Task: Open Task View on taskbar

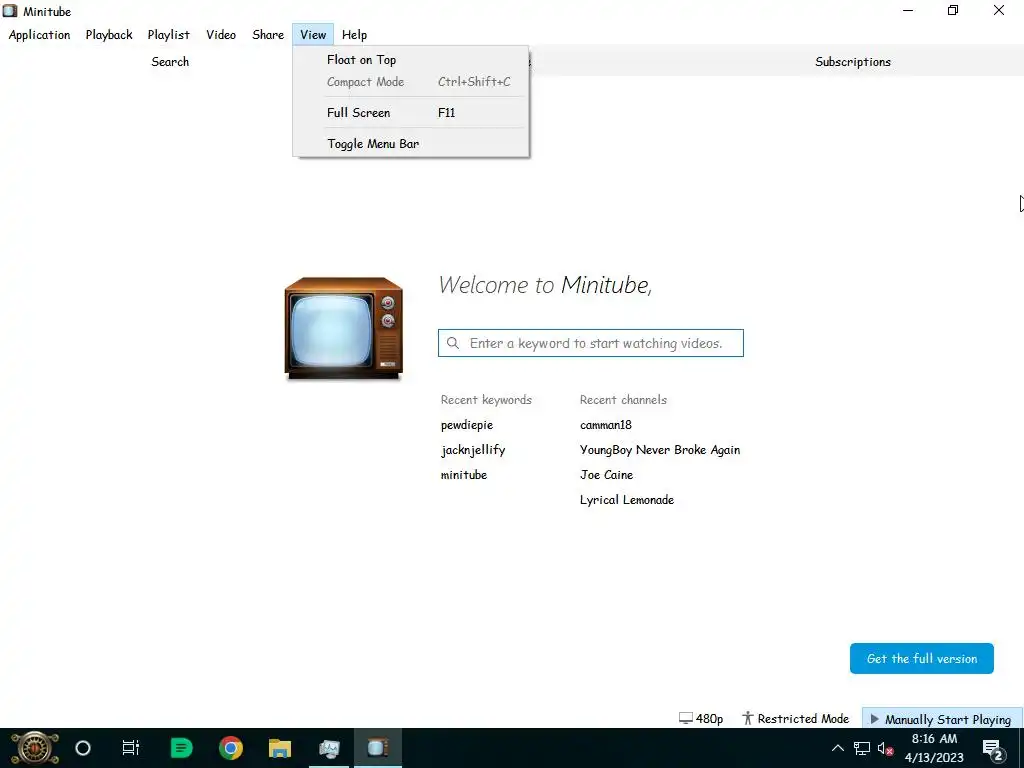Action: [131, 748]
